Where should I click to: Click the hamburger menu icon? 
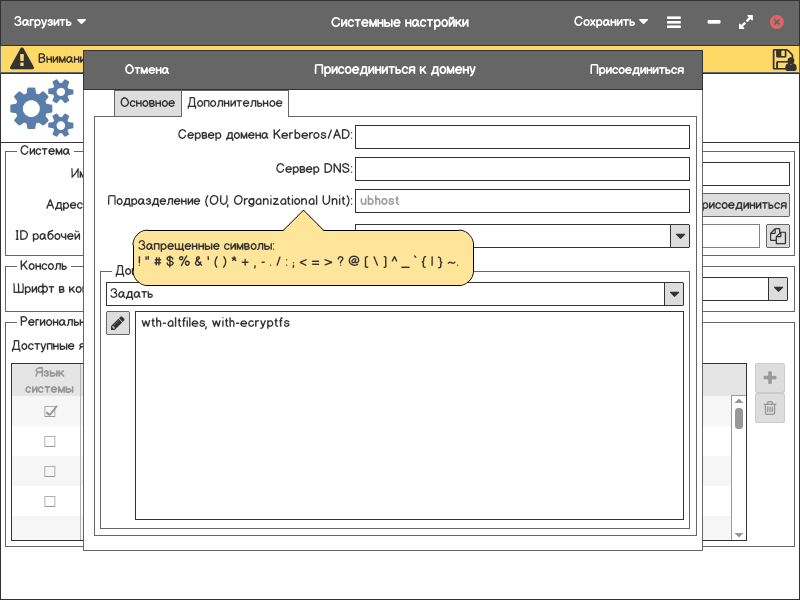coord(674,22)
